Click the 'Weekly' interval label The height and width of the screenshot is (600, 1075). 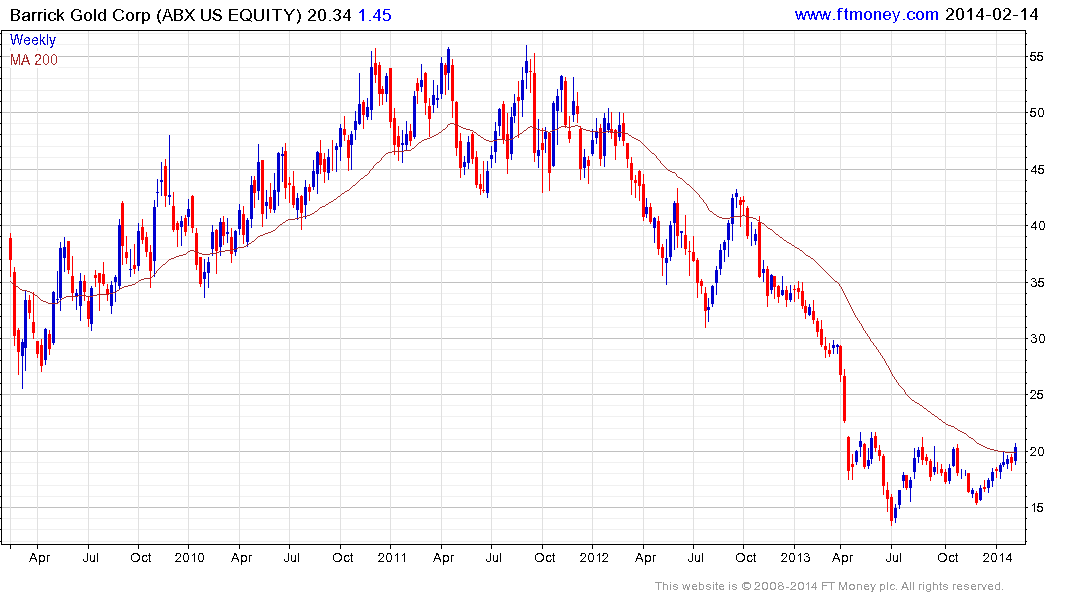(33, 40)
